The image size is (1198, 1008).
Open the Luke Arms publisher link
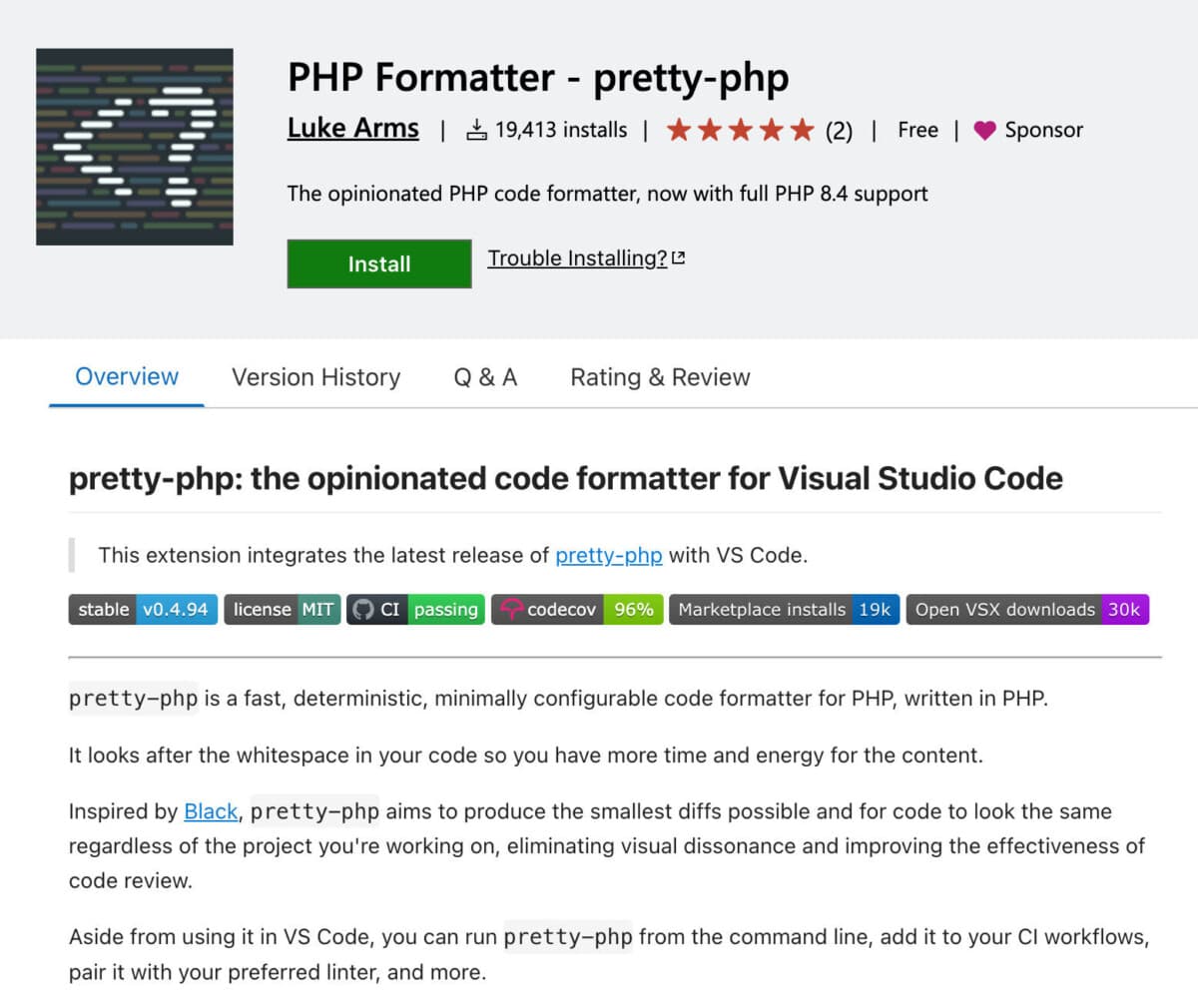pyautogui.click(x=353, y=129)
